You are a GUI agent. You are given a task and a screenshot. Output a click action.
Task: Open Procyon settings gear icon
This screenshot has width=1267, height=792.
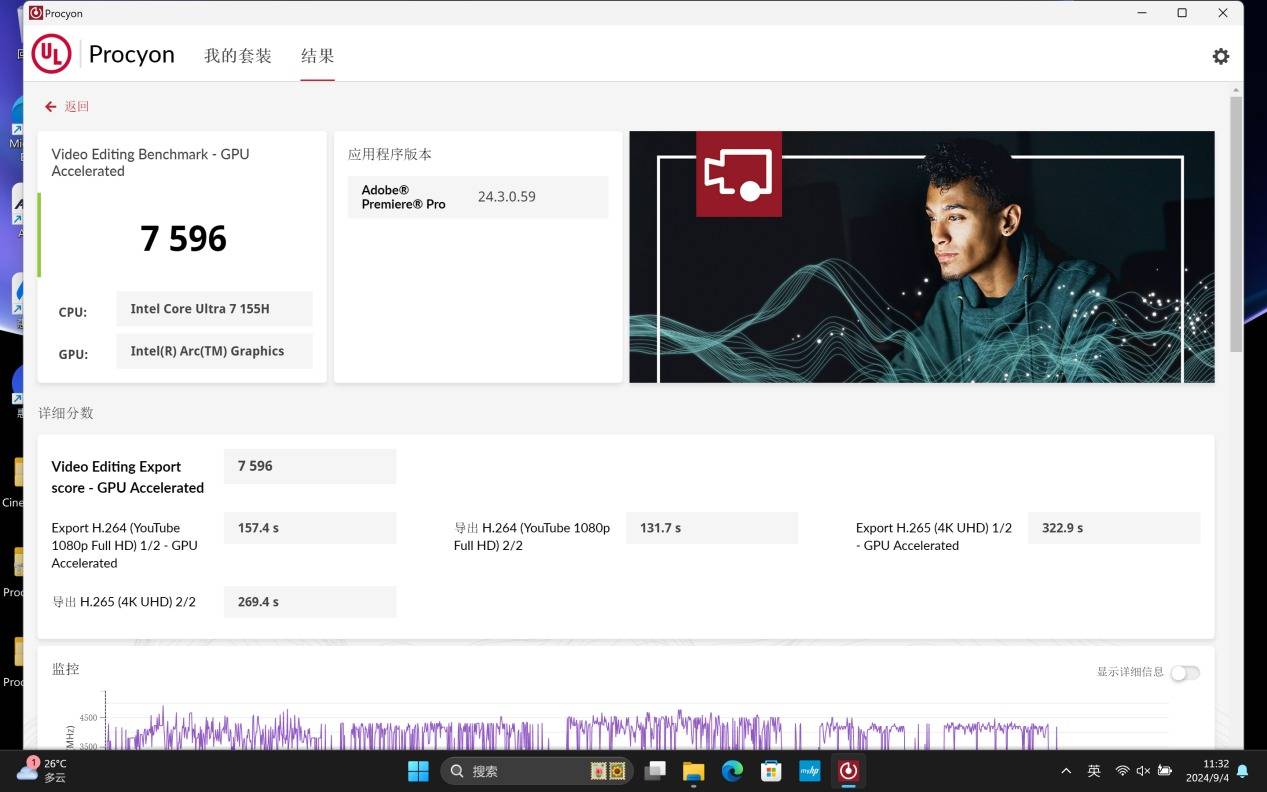(1220, 57)
